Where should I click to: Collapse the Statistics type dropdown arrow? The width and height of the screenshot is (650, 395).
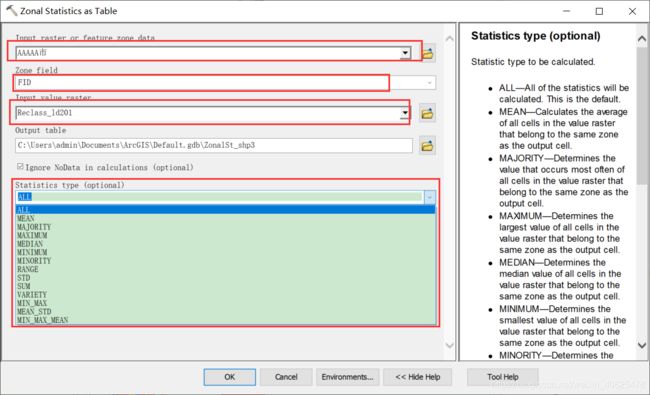click(x=429, y=197)
